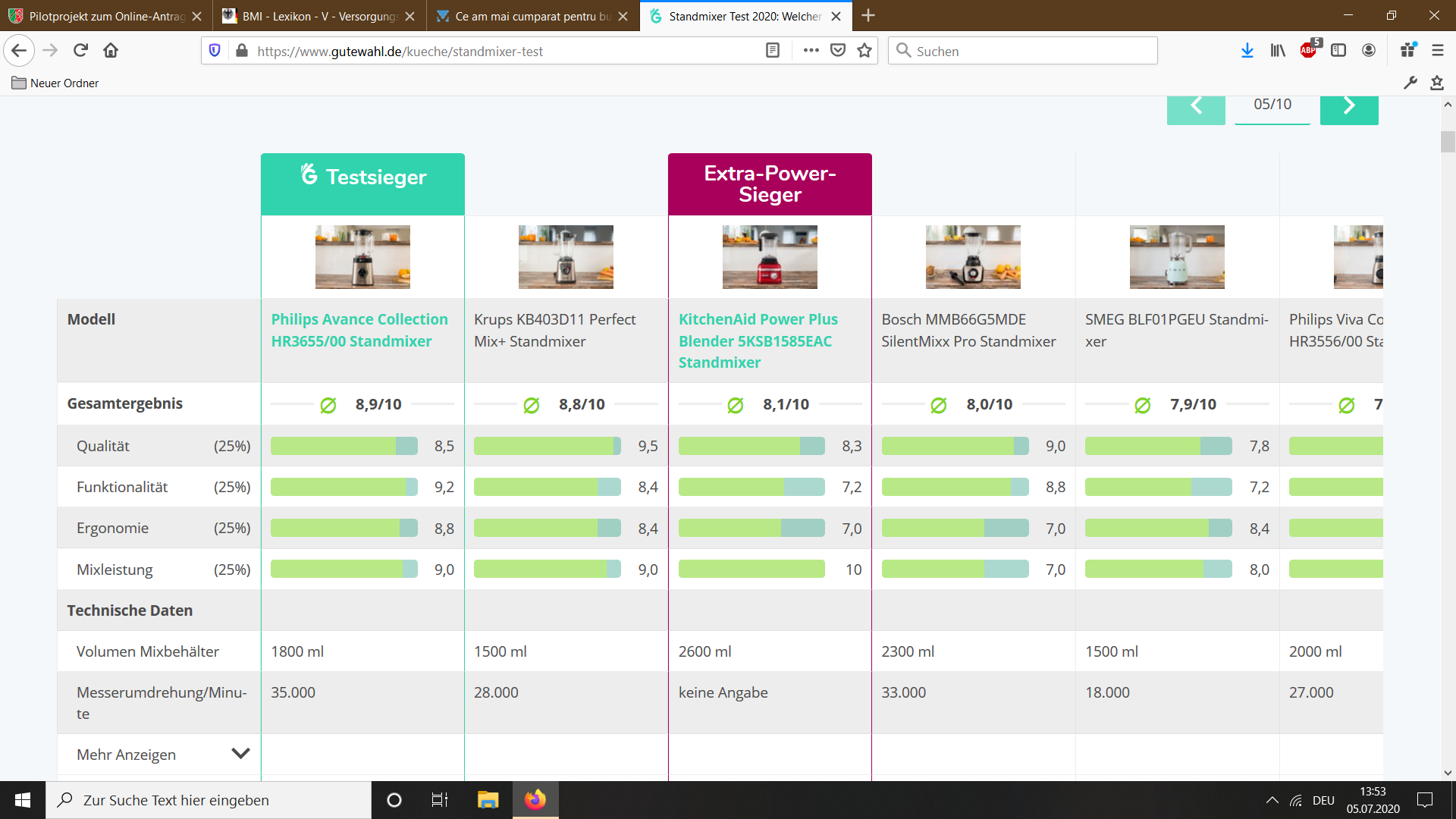
Task: Show hidden system tray icons
Action: pos(1272,800)
